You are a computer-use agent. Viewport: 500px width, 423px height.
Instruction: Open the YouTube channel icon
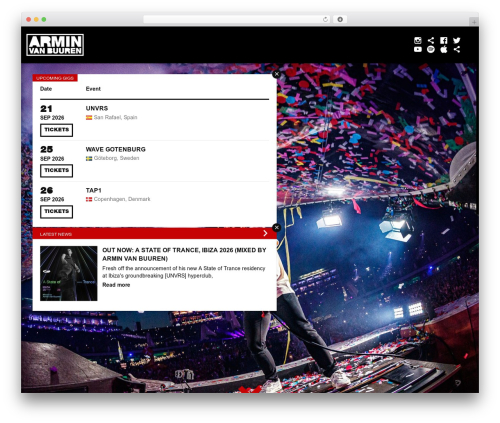(418, 49)
